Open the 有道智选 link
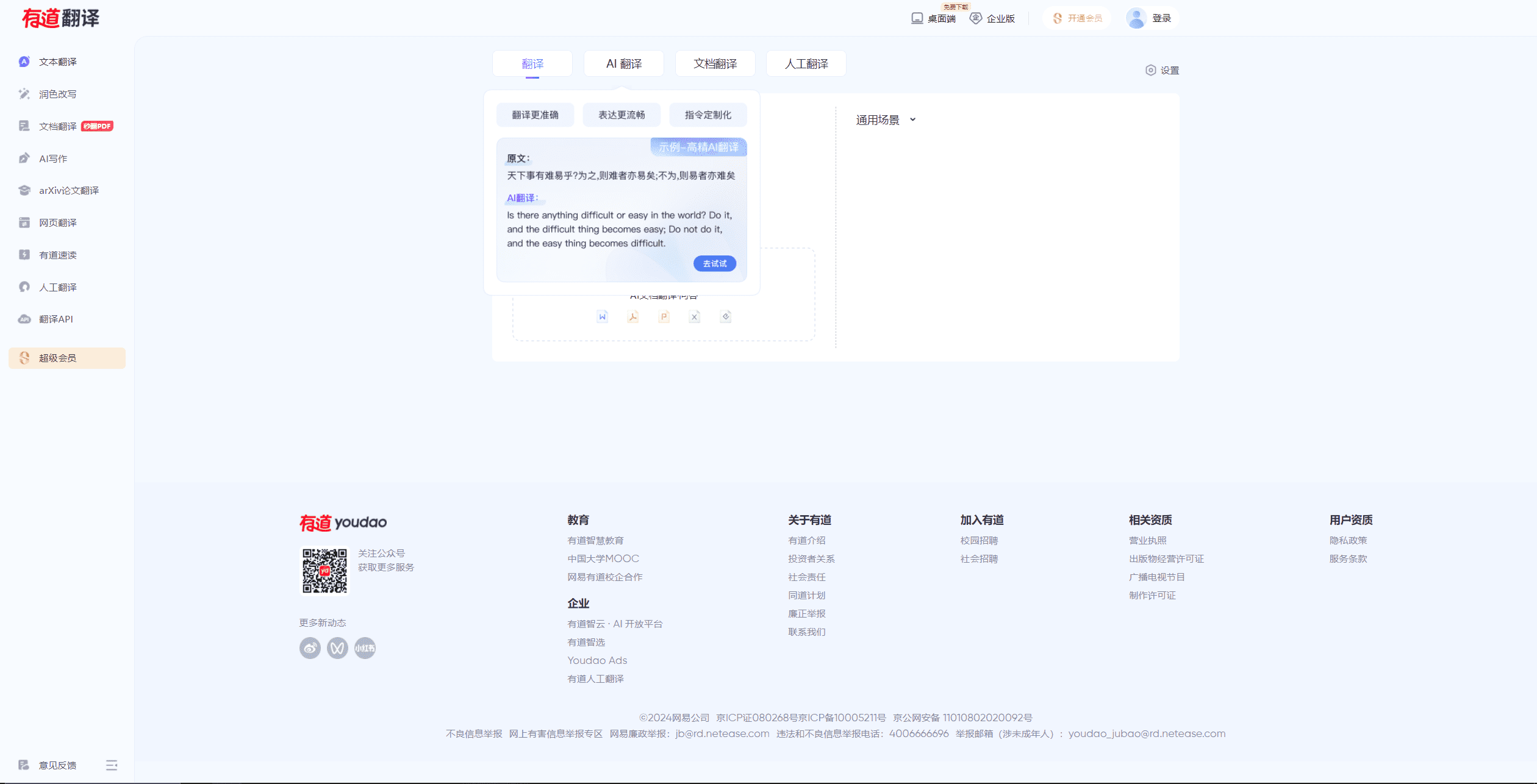This screenshot has width=1537, height=784. click(x=586, y=642)
